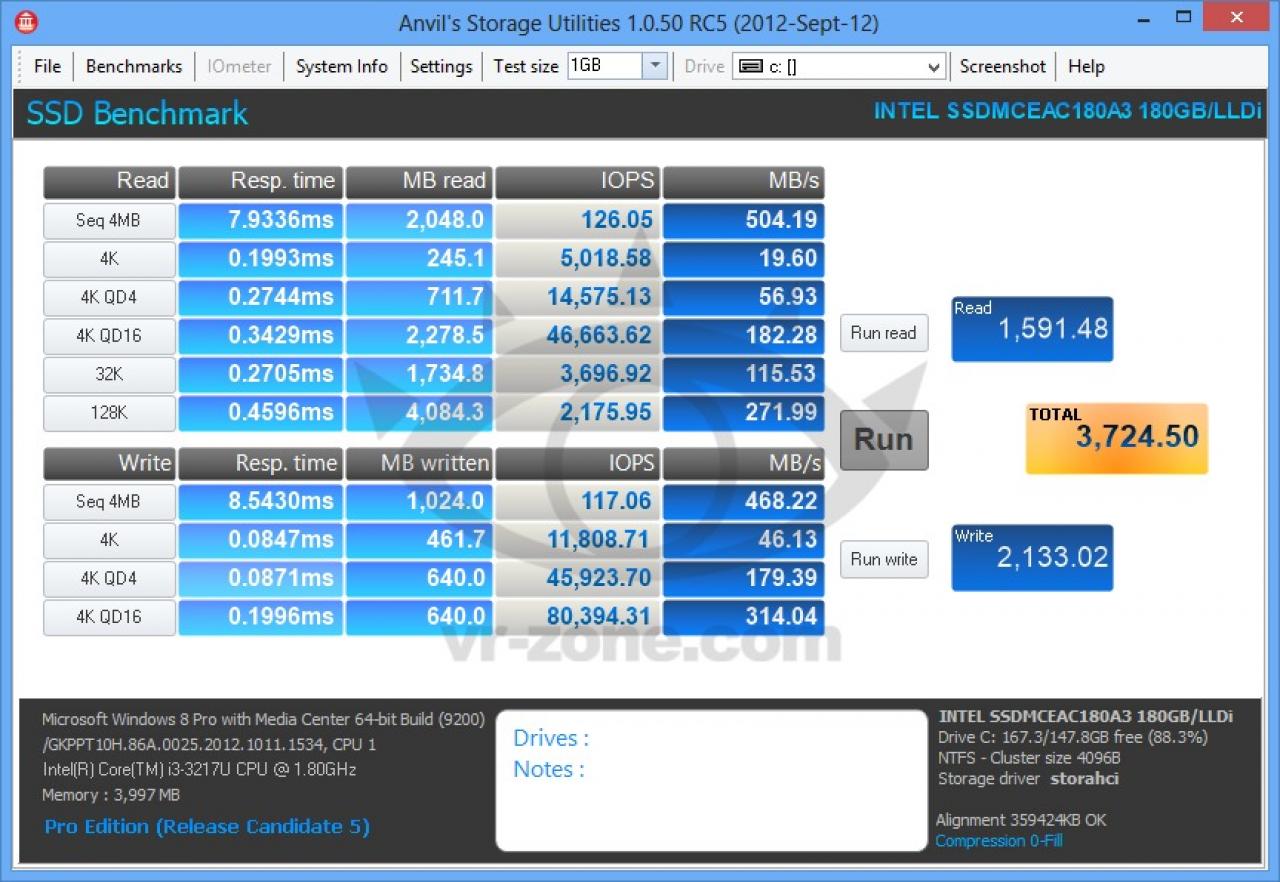Image resolution: width=1280 pixels, height=882 pixels.
Task: Click the Write column header
Action: (x=109, y=464)
